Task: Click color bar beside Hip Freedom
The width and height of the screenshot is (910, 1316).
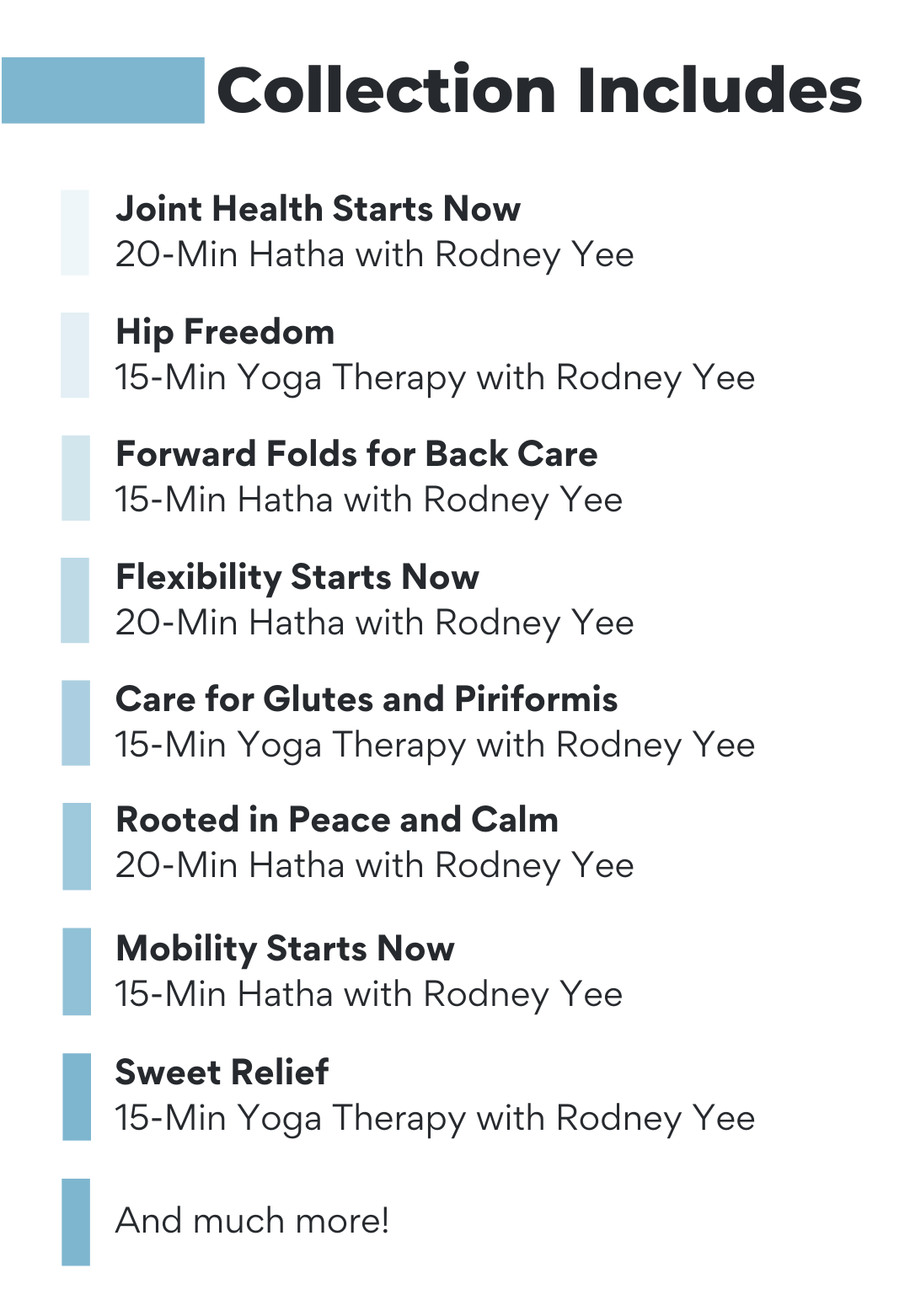Action: pos(75,355)
